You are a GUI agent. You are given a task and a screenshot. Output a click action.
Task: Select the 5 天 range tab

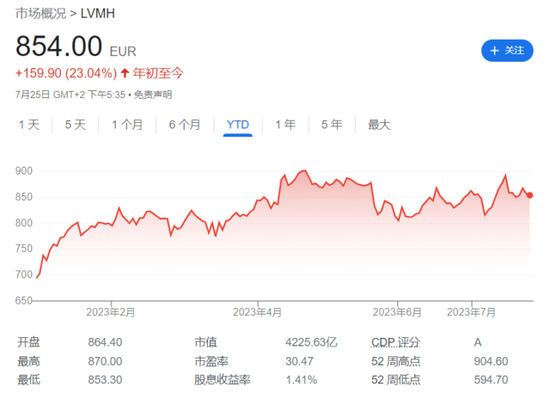(x=75, y=124)
